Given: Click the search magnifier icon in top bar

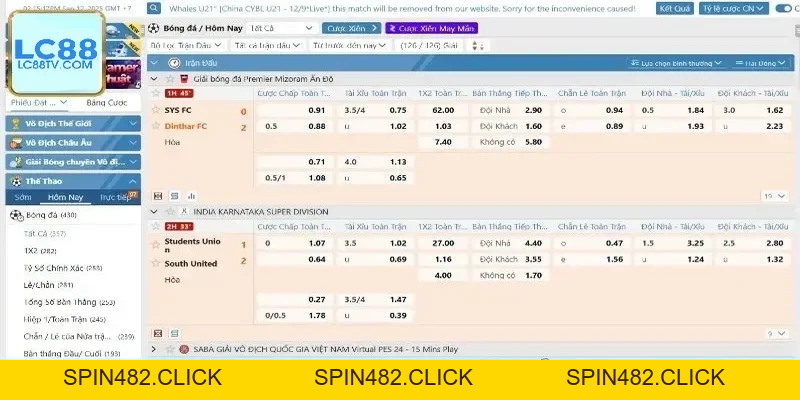Looking at the screenshot, I should [x=154, y=8].
